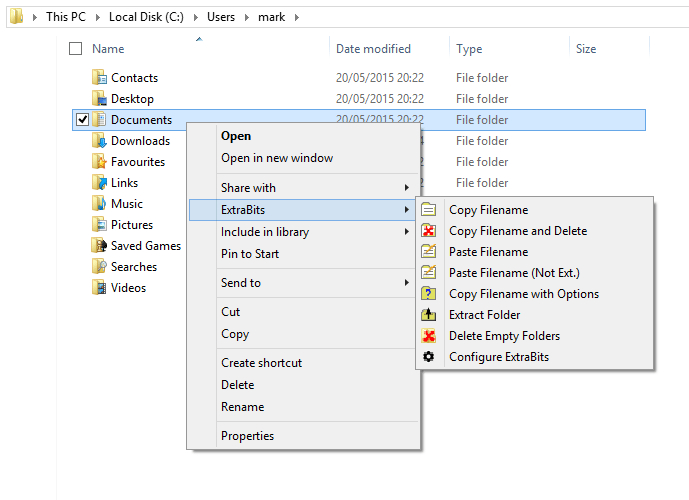689x500 pixels.
Task: Click the Saved Games folder icon
Action: [99, 246]
